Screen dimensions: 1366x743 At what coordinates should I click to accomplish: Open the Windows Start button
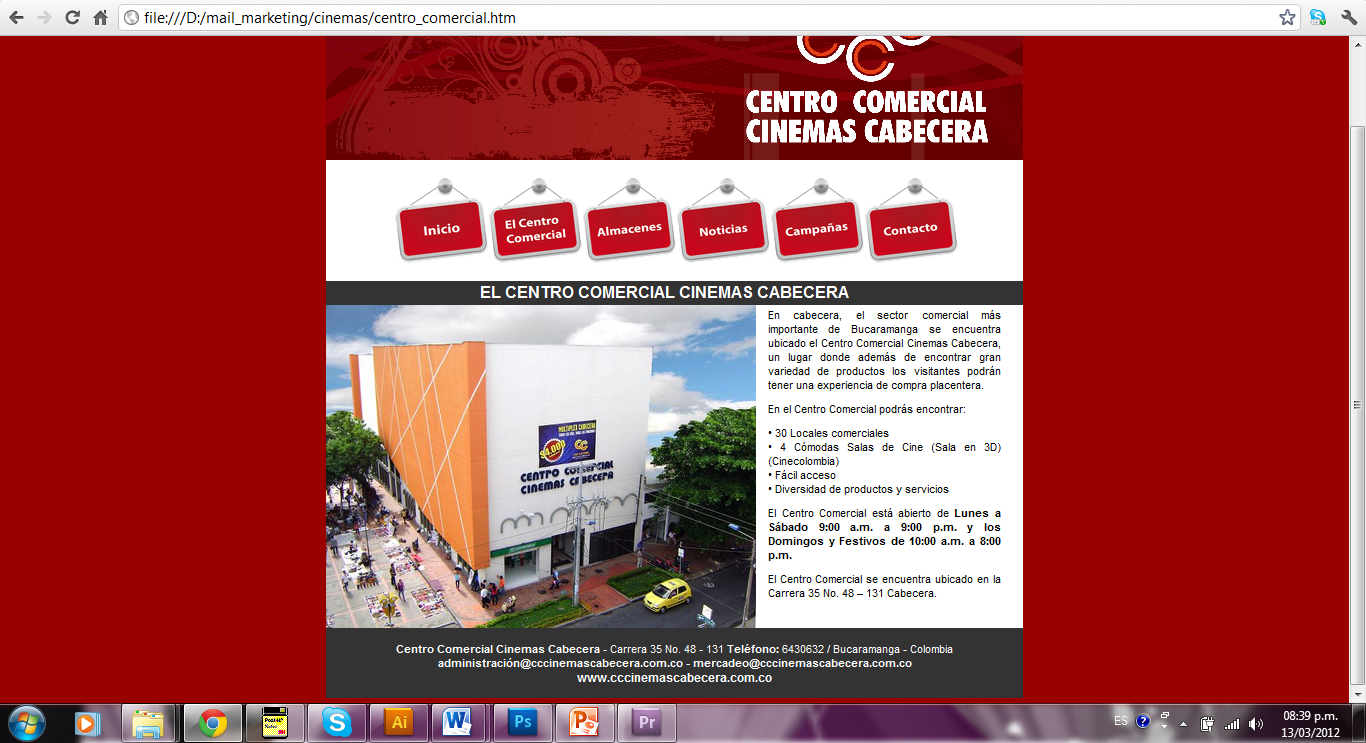(27, 722)
